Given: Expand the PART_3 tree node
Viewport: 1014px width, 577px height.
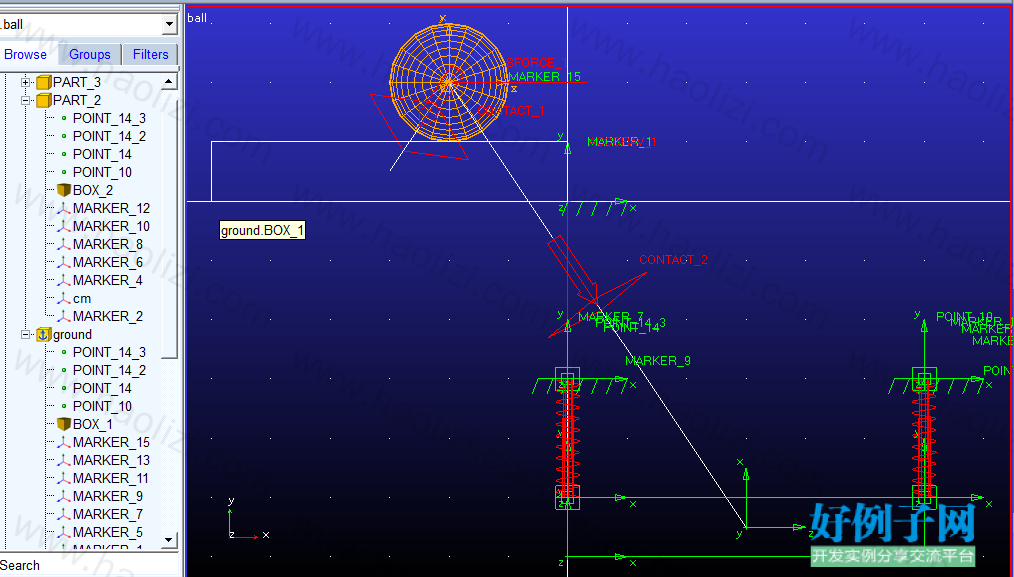Looking at the screenshot, I should 25,82.
